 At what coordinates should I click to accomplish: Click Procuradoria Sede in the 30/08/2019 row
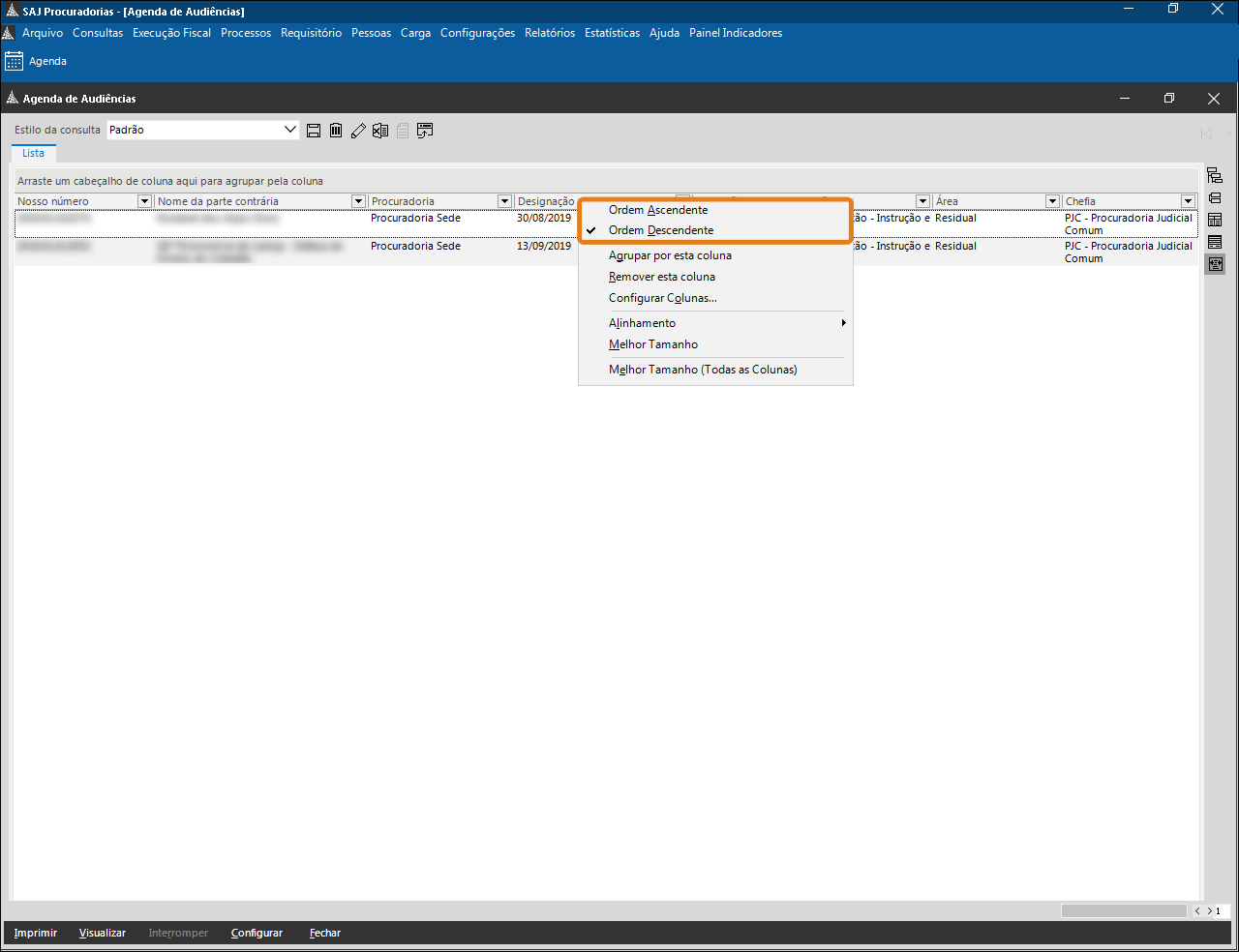[x=415, y=219]
